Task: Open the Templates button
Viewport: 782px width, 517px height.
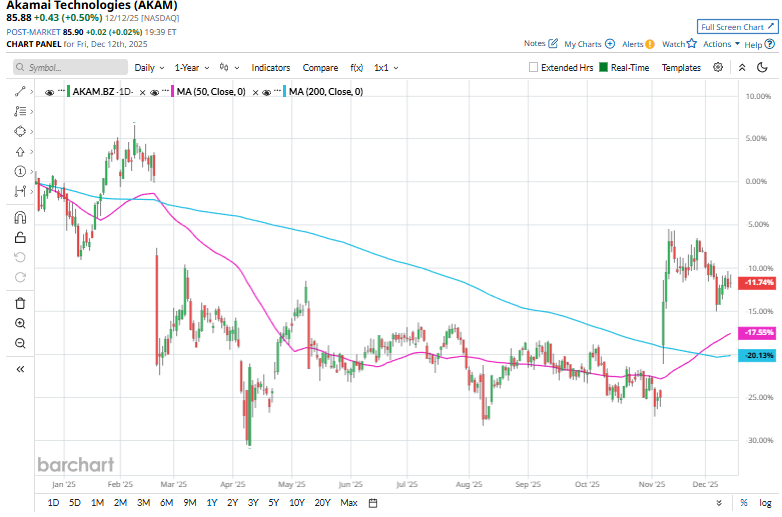Action: pyautogui.click(x=681, y=68)
